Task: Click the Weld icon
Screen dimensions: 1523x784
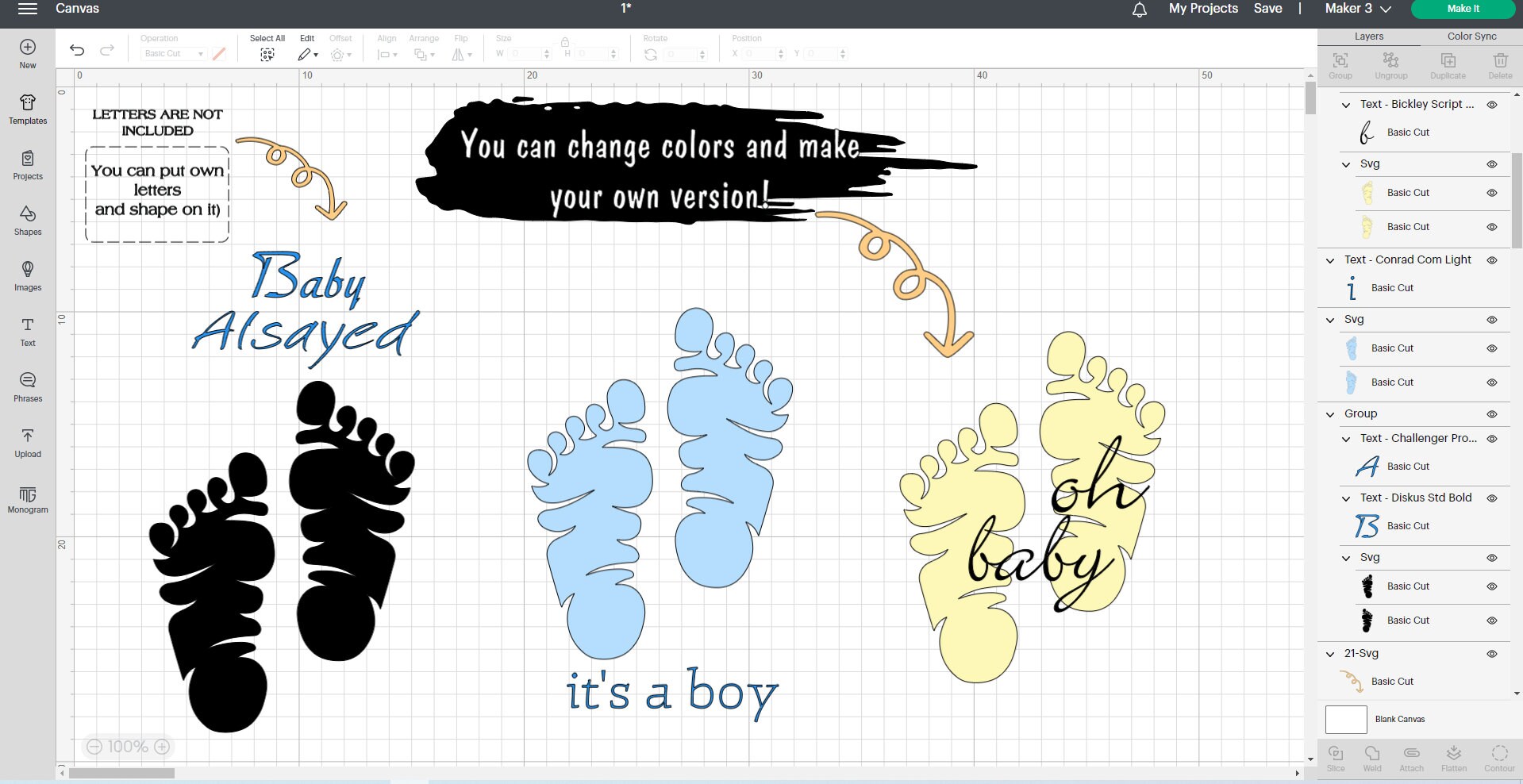Action: (1371, 756)
